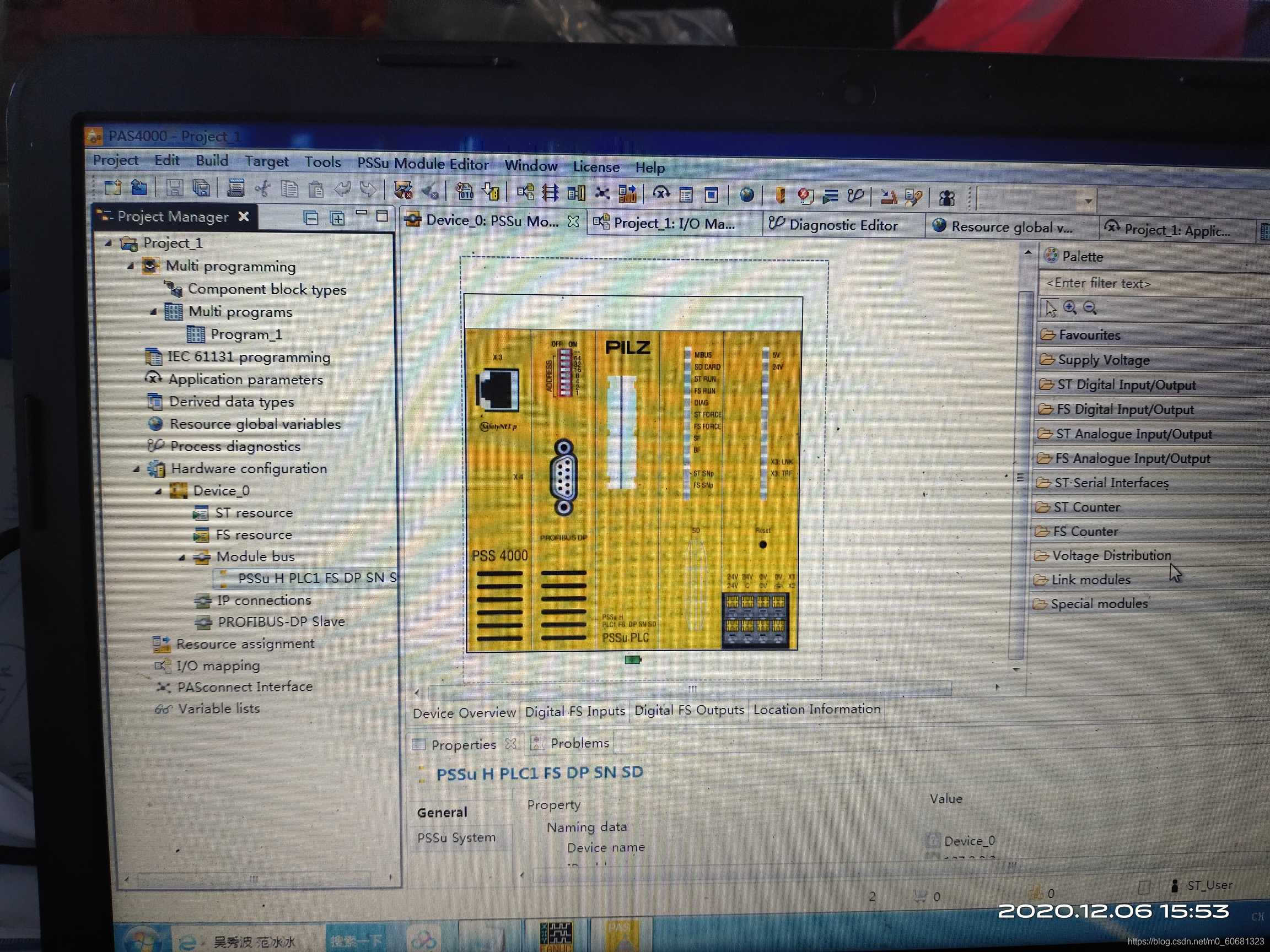Click the Save toolbar icon
The height and width of the screenshot is (952, 1270).
[x=175, y=188]
